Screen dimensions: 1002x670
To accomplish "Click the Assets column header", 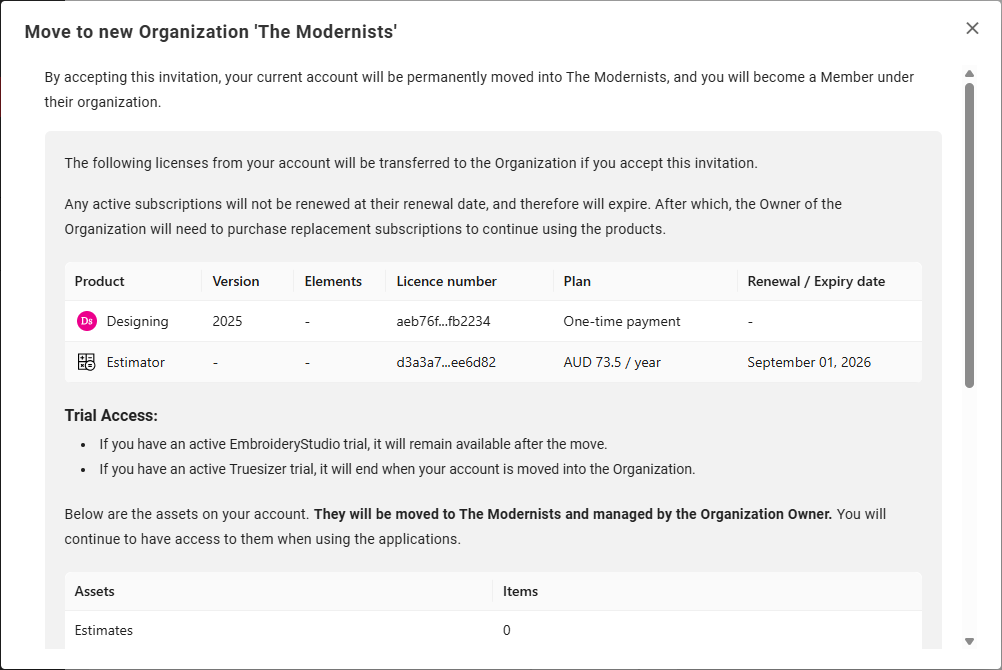I will (95, 592).
